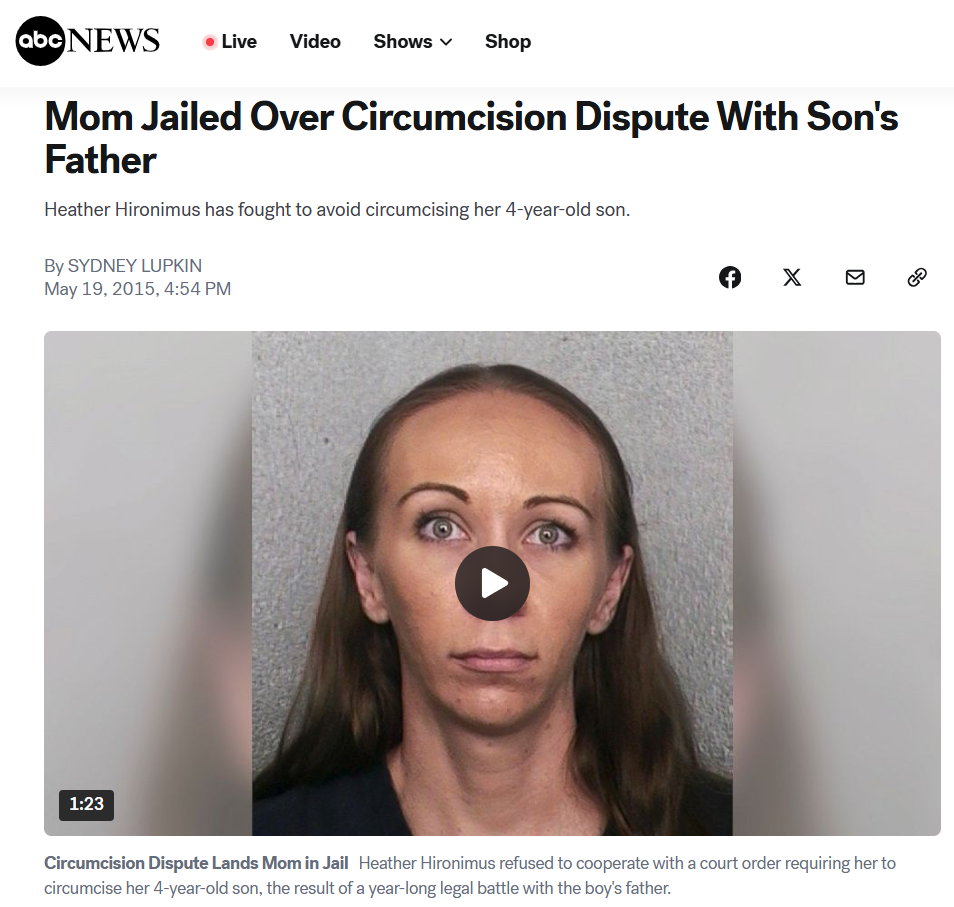Image resolution: width=954 pixels, height=907 pixels.
Task: Expand the Shows dropdown chevron
Action: tap(446, 42)
